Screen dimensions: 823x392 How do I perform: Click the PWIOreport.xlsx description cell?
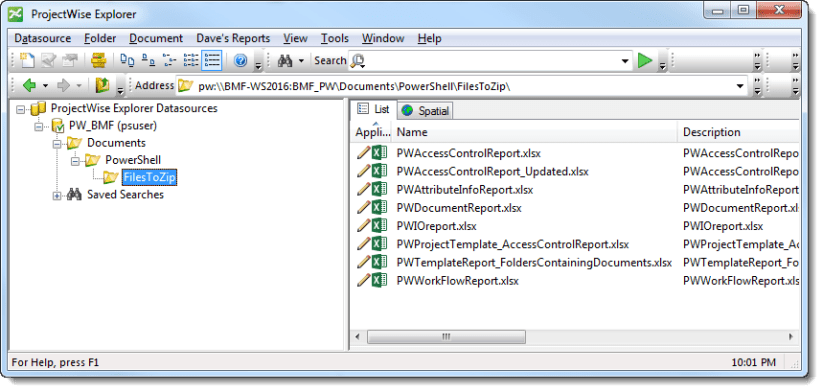click(x=723, y=226)
